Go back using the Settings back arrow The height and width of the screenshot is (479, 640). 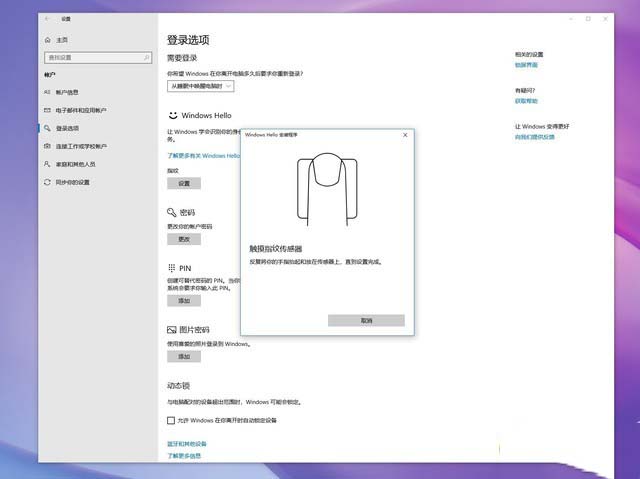[x=47, y=19]
